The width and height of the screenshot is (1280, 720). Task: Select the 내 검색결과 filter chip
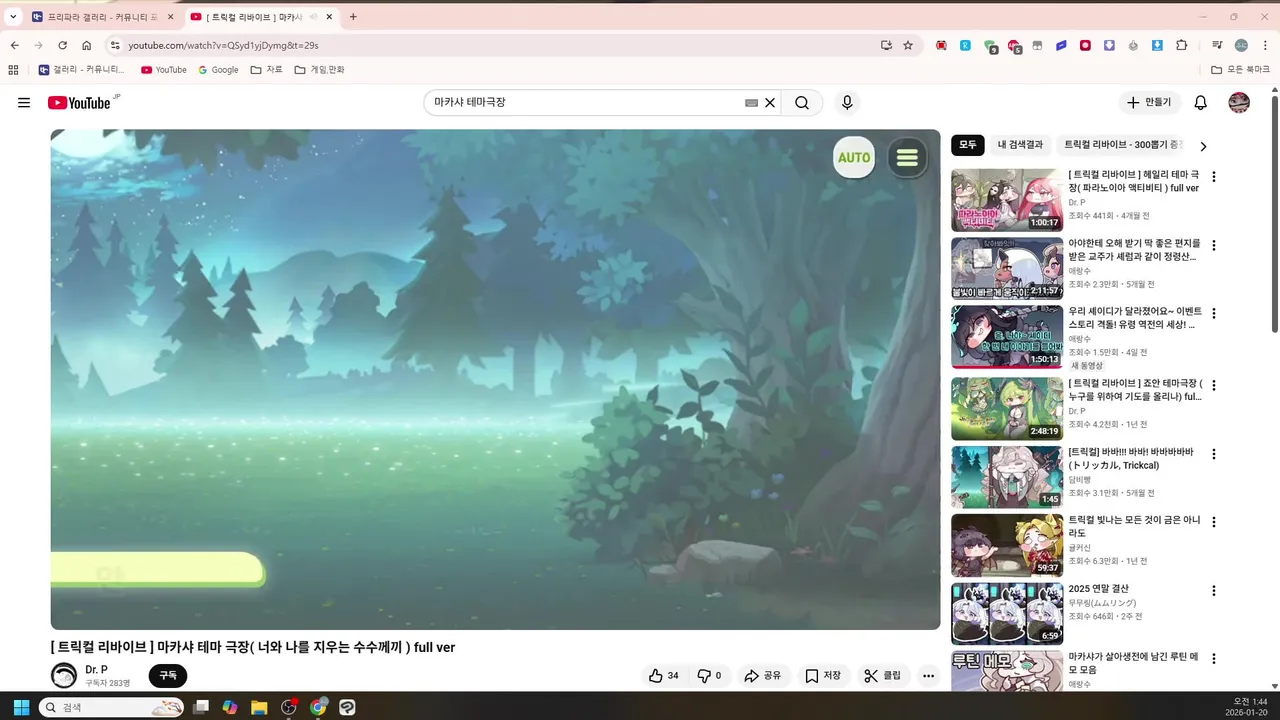1020,145
